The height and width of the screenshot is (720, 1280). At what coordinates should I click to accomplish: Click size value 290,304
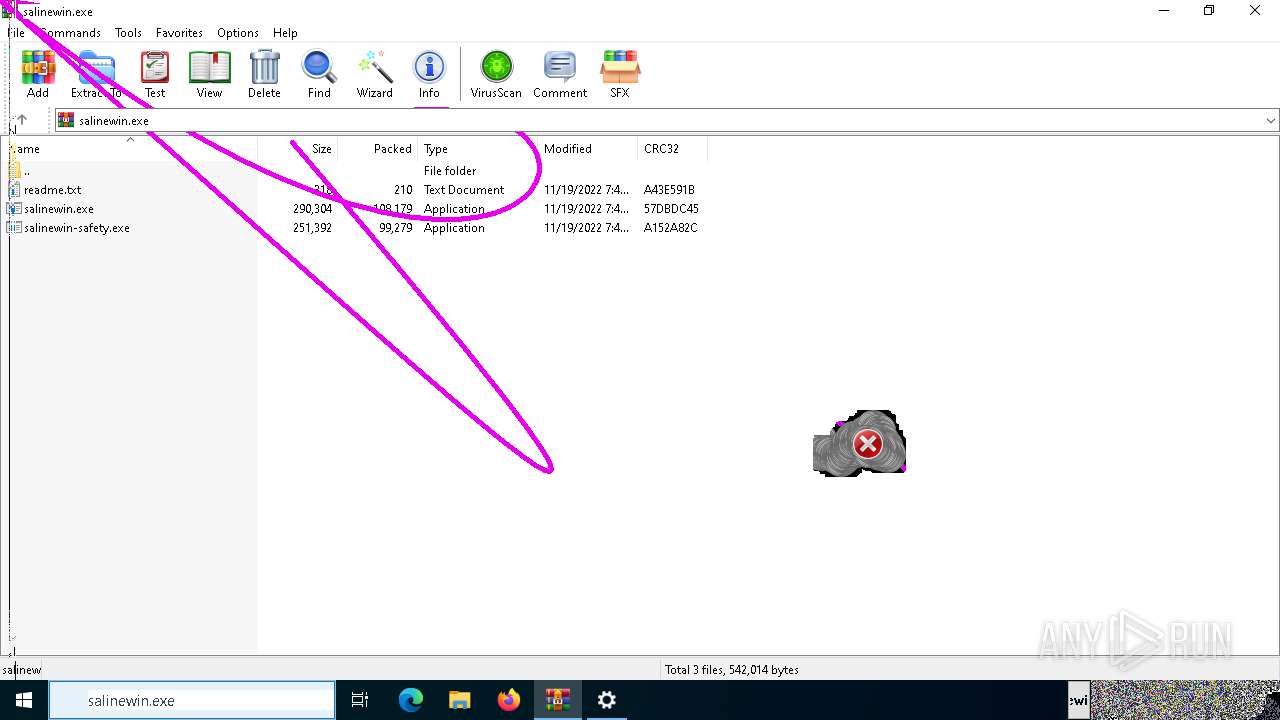312,209
